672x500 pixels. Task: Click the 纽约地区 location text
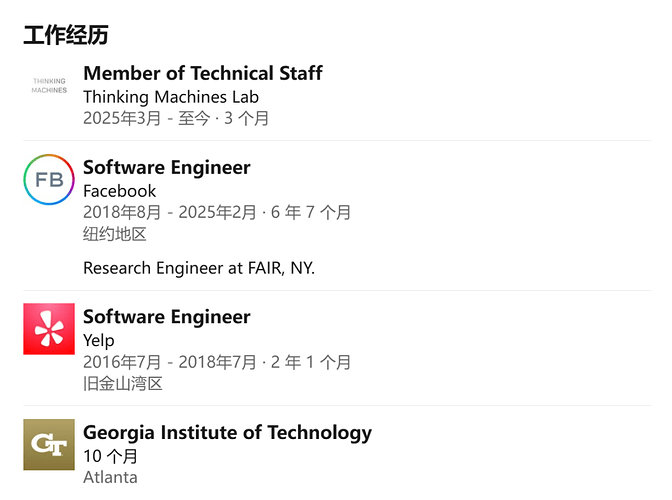[115, 234]
